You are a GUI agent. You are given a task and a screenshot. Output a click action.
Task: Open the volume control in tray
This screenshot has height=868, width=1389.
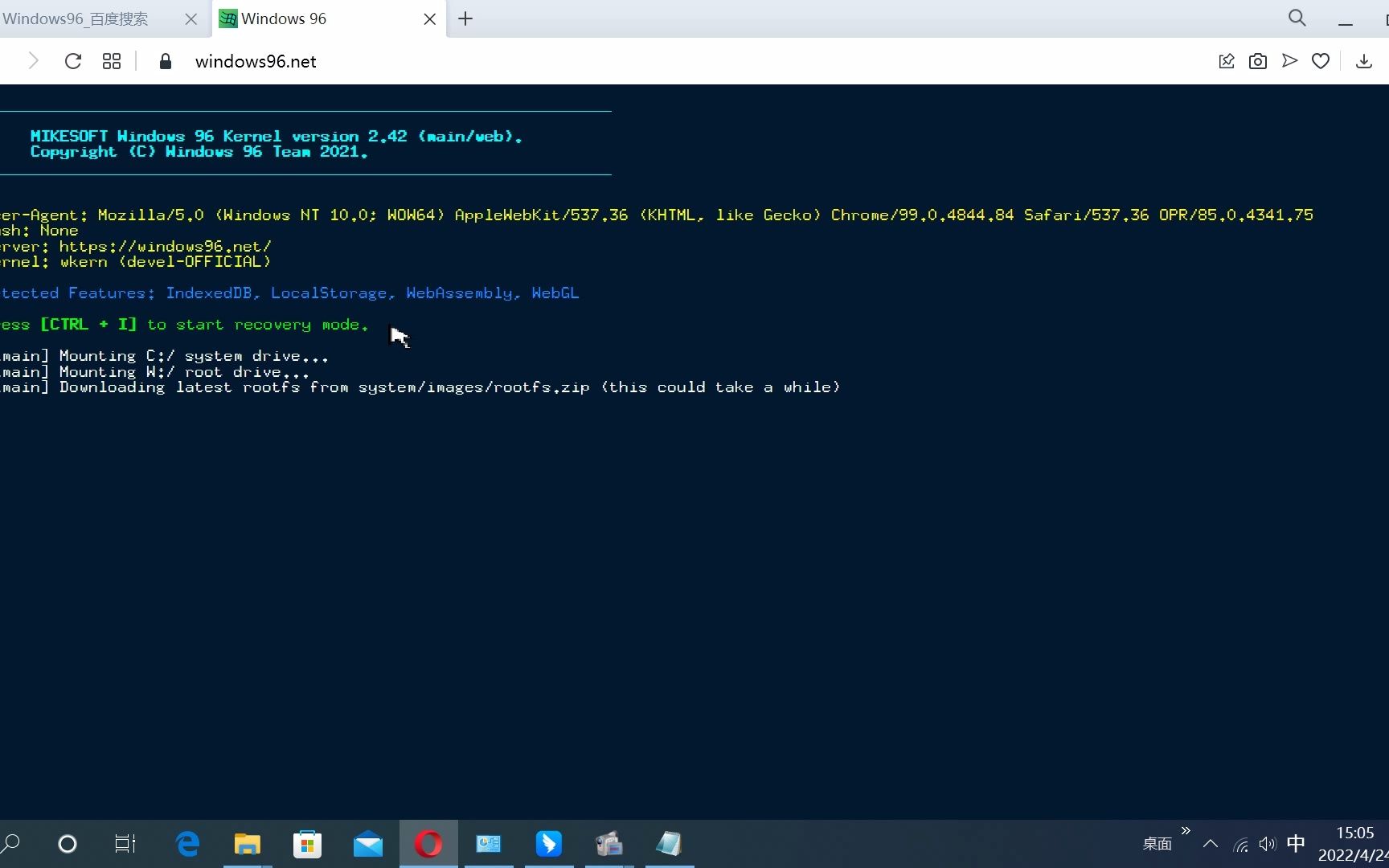(x=1268, y=844)
